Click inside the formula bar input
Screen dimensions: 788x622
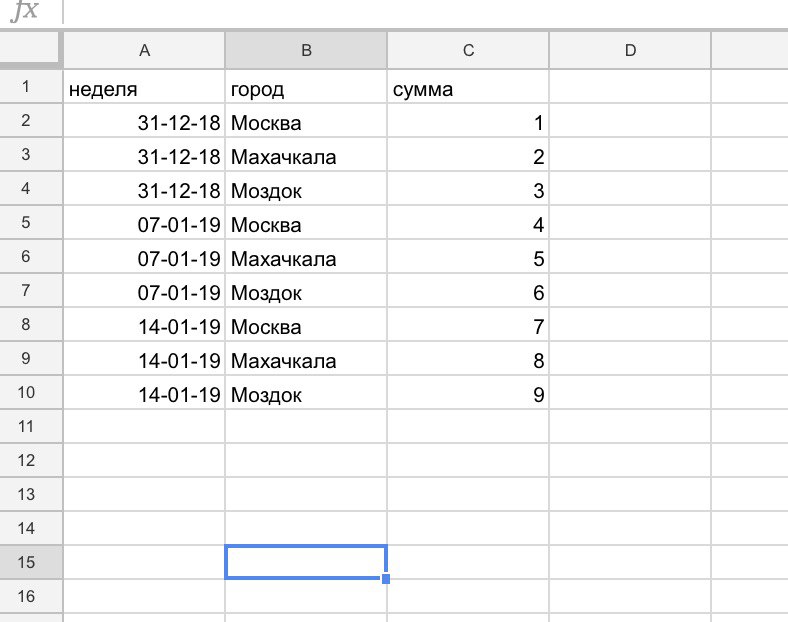click(x=425, y=11)
